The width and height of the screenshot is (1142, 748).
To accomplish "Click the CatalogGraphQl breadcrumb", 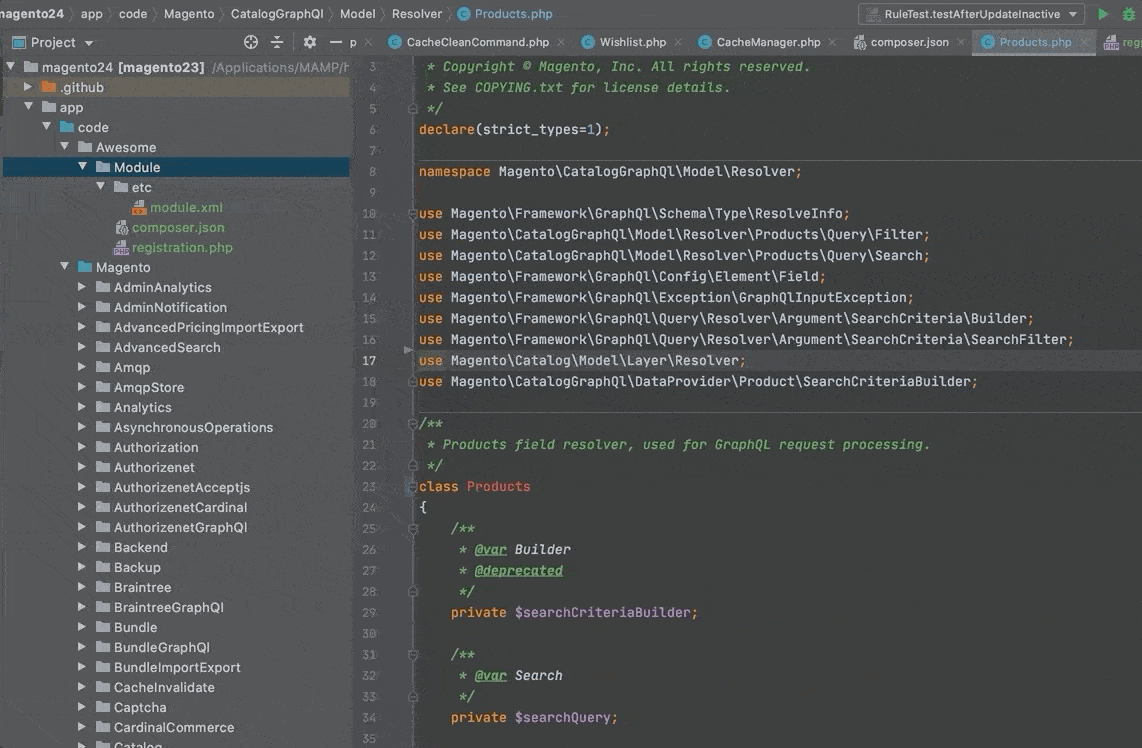I will tap(276, 14).
